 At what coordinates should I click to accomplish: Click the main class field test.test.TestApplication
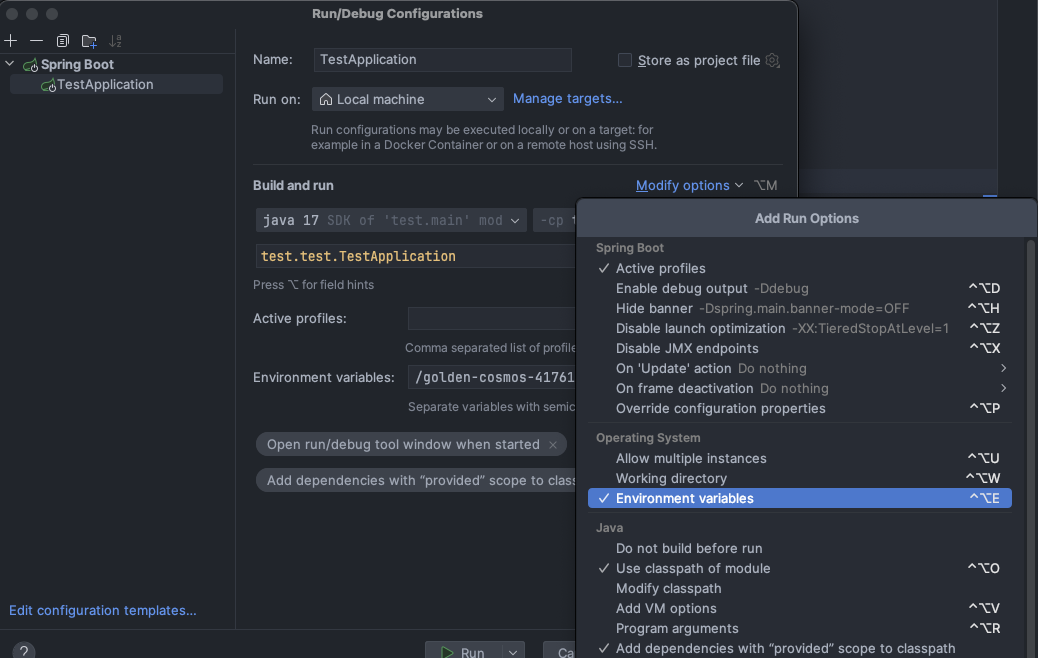416,256
